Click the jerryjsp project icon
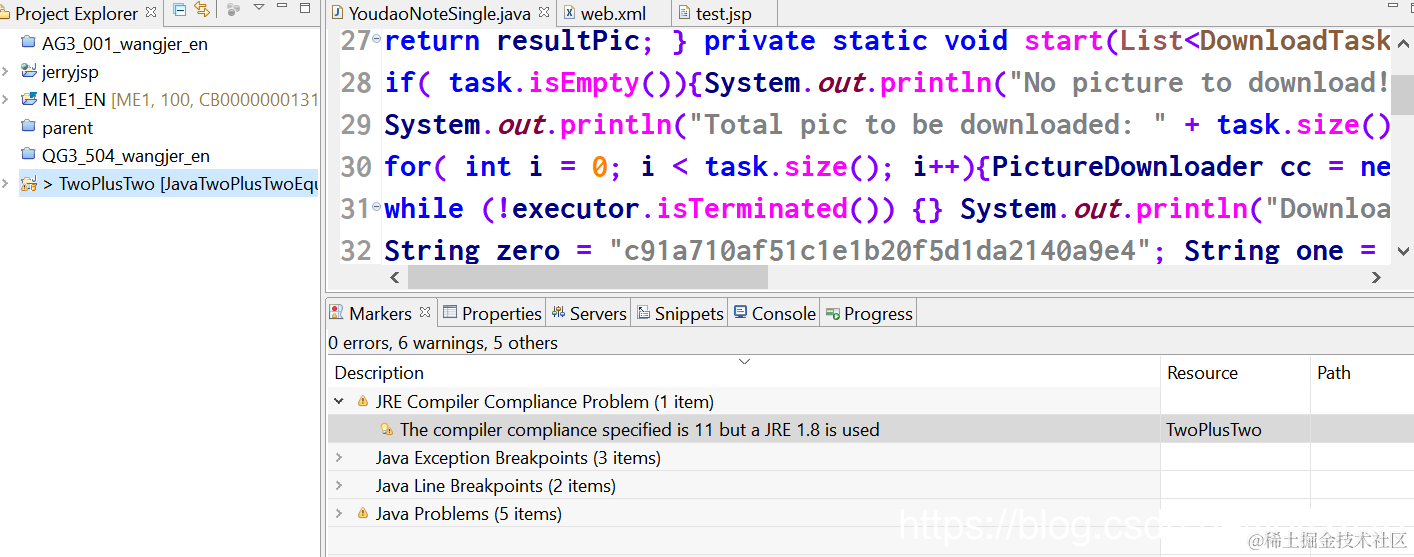Screen dimensions: 1414x557 coord(28,72)
